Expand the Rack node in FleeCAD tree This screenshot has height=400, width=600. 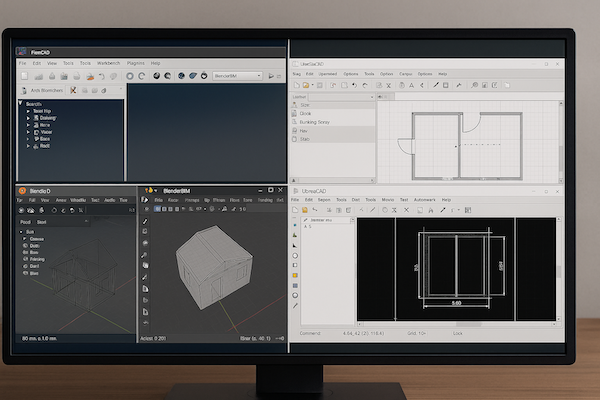28,146
